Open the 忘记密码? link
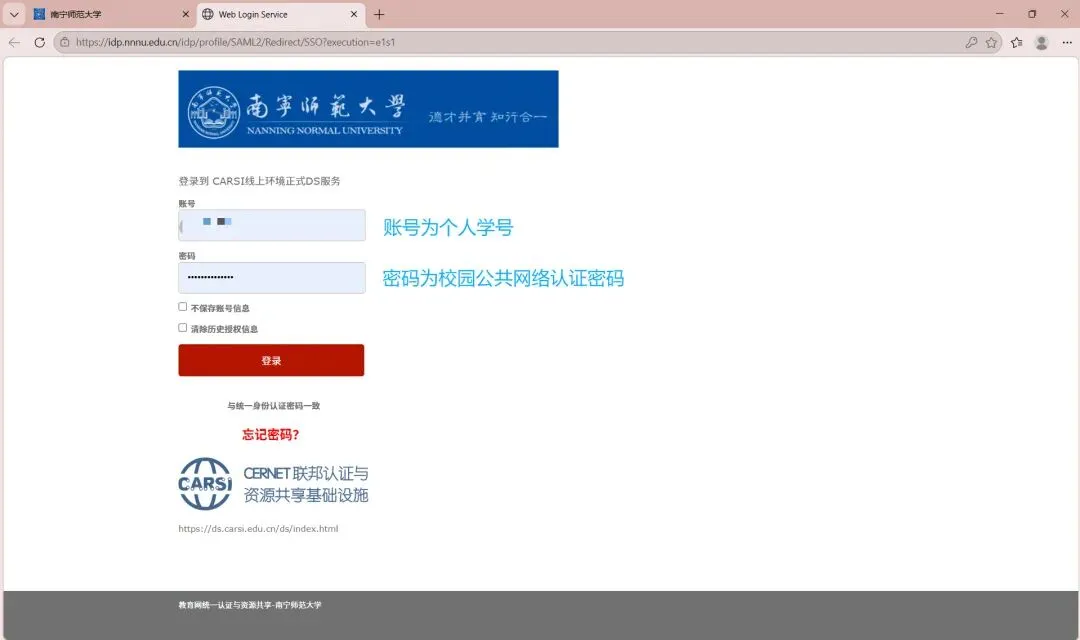The width and height of the screenshot is (1080, 640). 271,435
